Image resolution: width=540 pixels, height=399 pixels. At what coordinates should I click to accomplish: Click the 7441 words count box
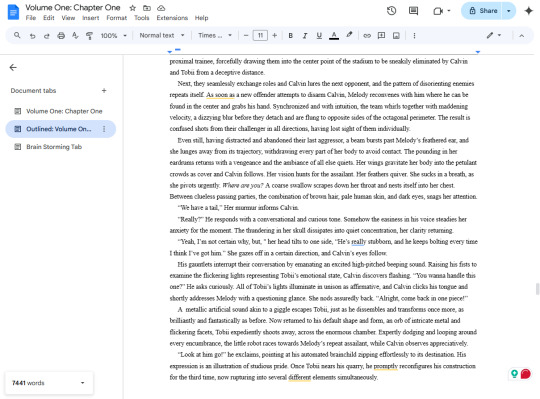(49, 383)
